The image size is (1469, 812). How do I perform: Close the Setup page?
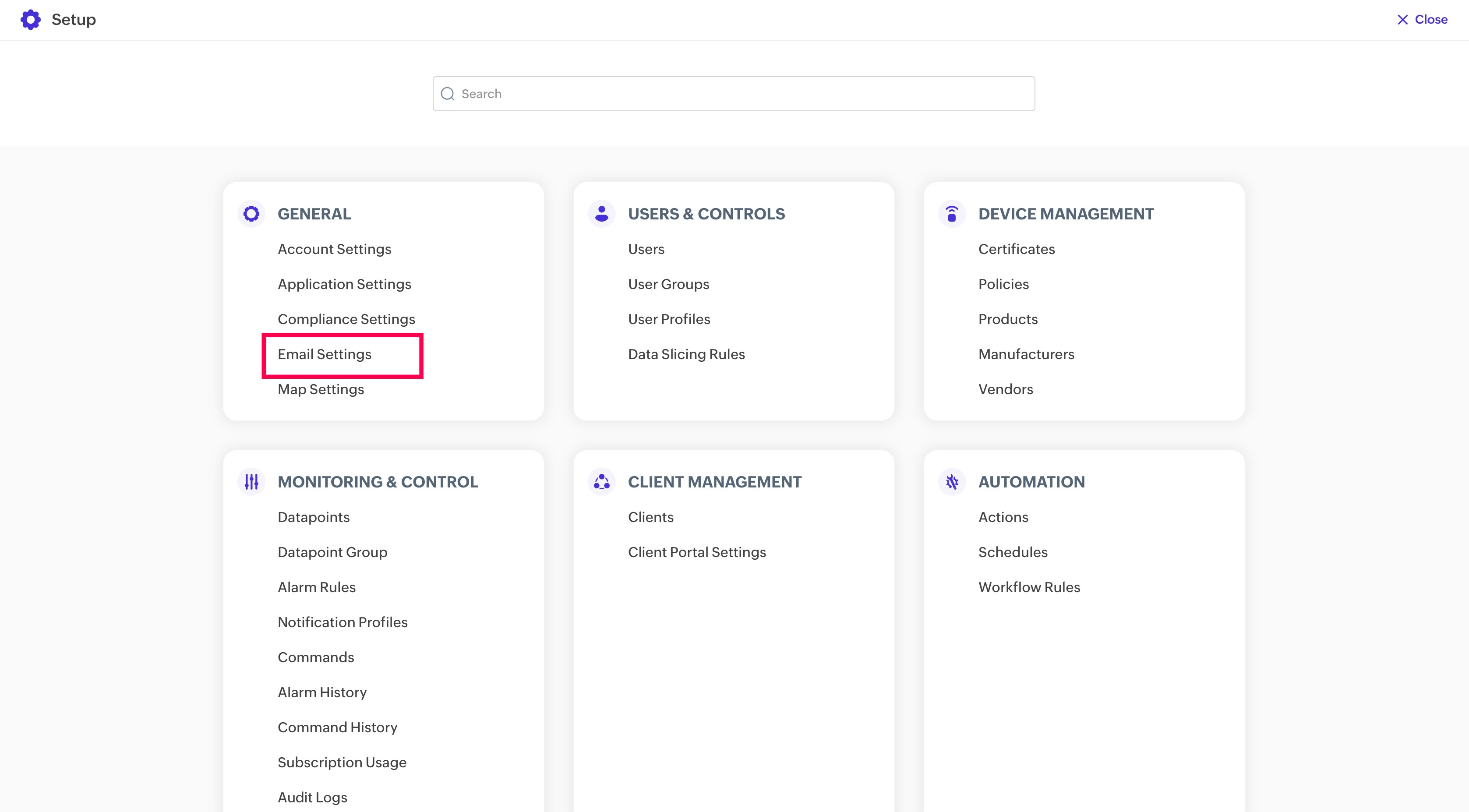(x=1422, y=19)
